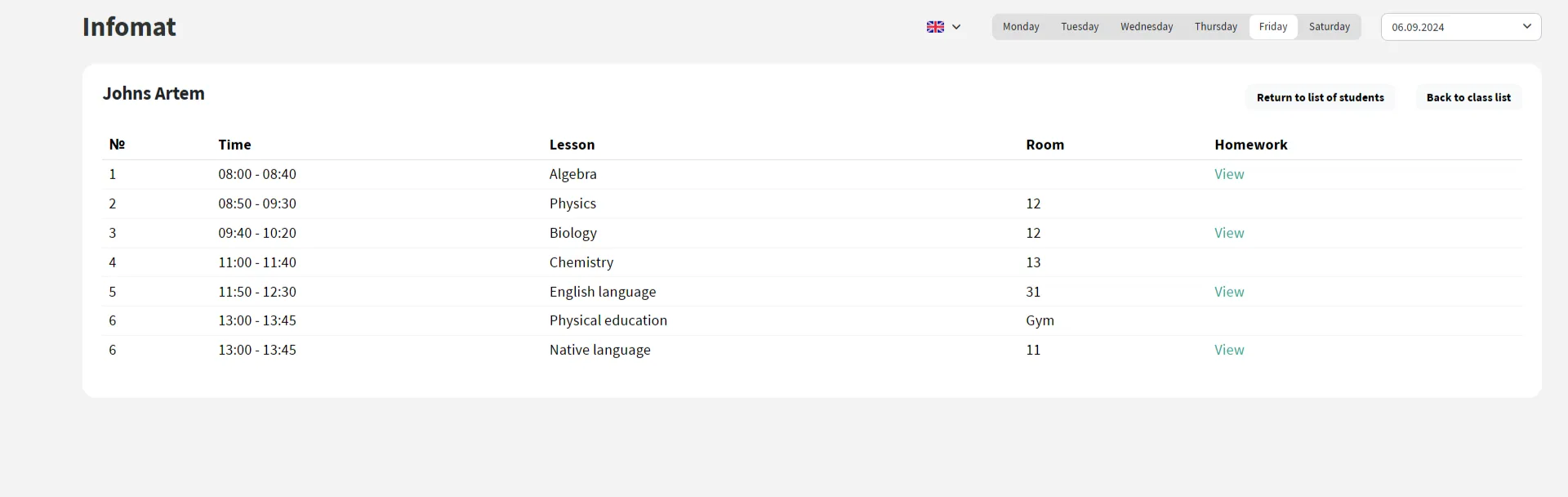View Native language homework
This screenshot has width=1568, height=497.
[x=1228, y=350]
